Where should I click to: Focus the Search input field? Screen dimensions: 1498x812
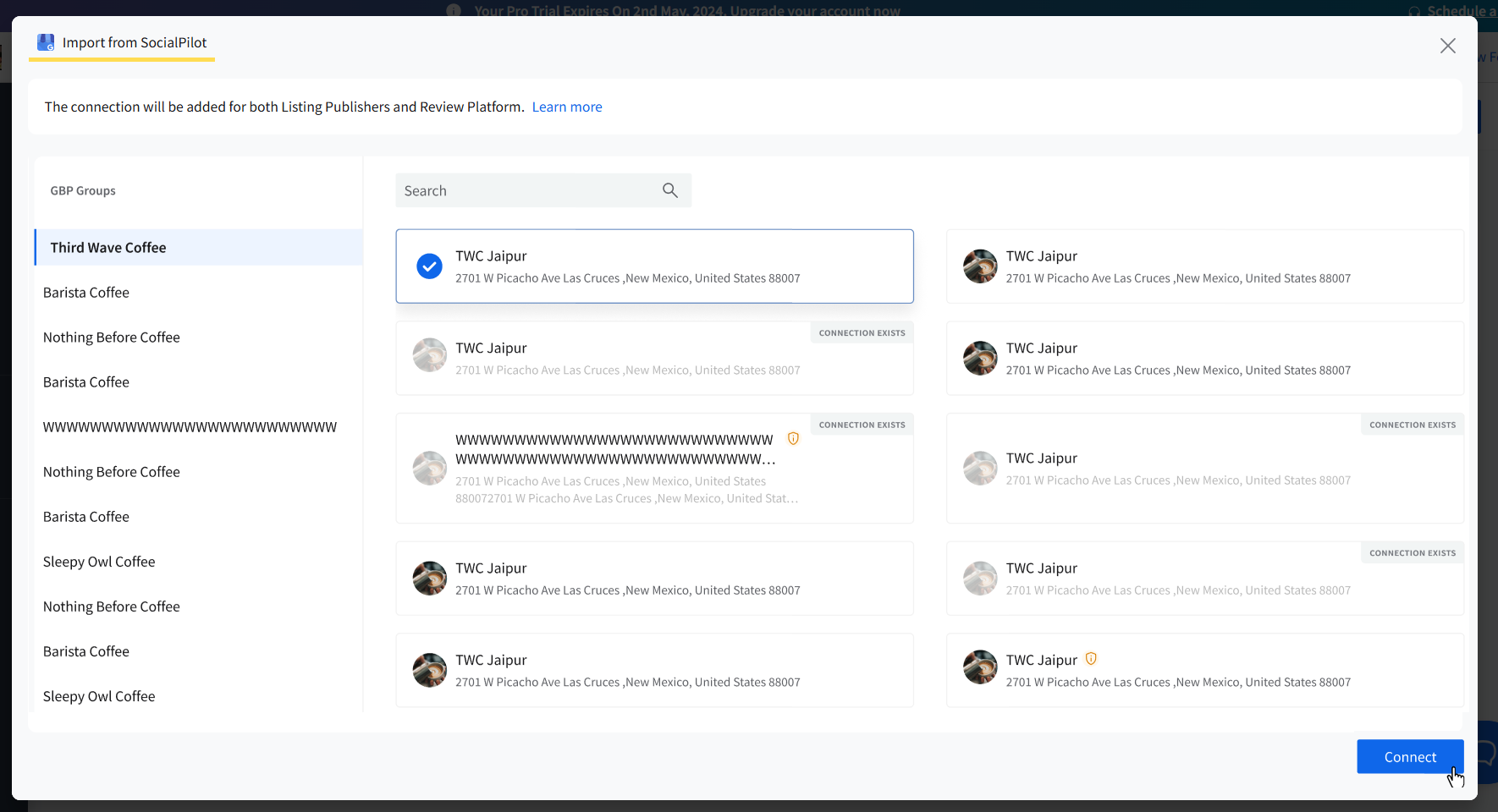[543, 190]
